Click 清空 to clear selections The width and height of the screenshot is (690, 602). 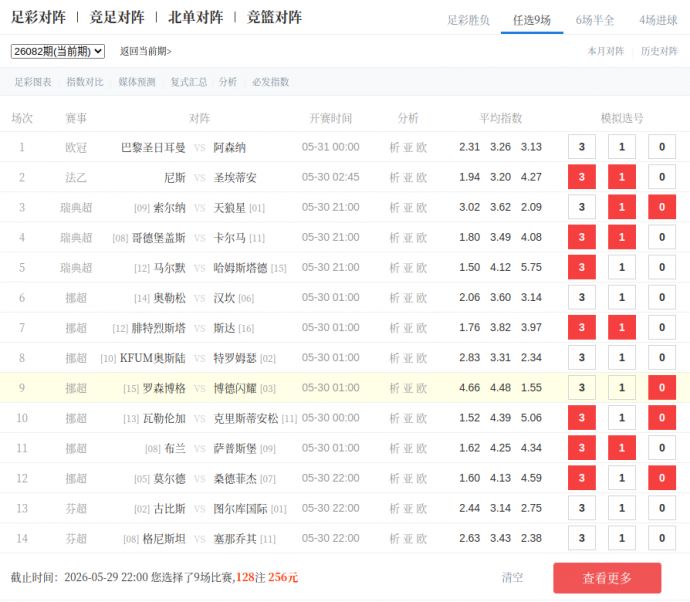click(x=513, y=577)
